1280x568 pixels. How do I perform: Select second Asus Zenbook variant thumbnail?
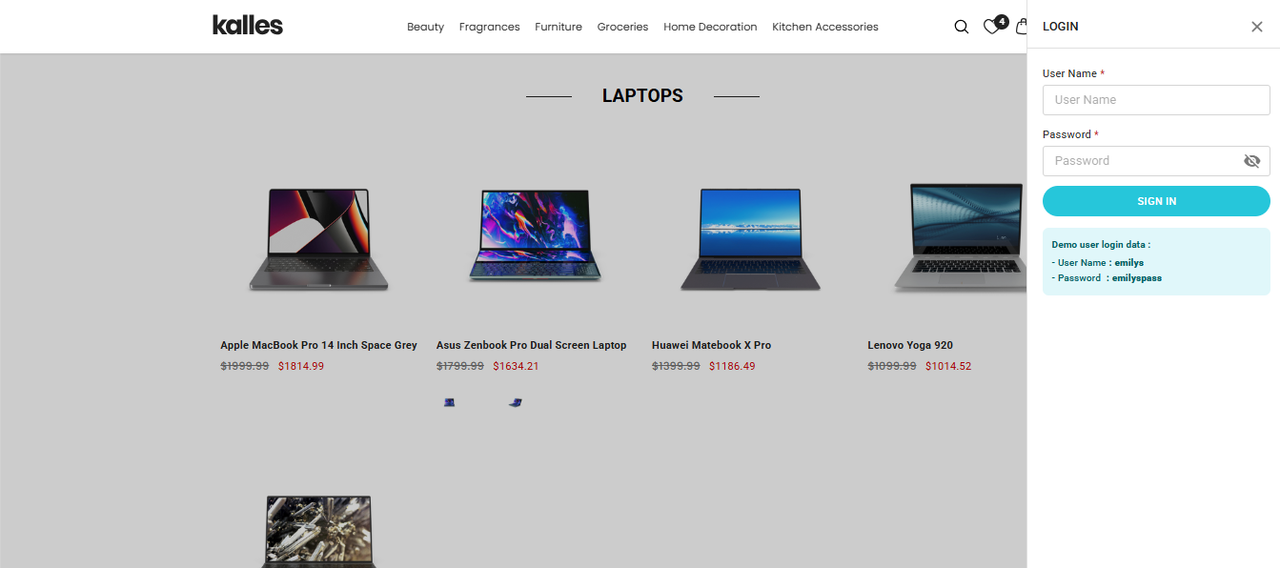click(x=515, y=402)
